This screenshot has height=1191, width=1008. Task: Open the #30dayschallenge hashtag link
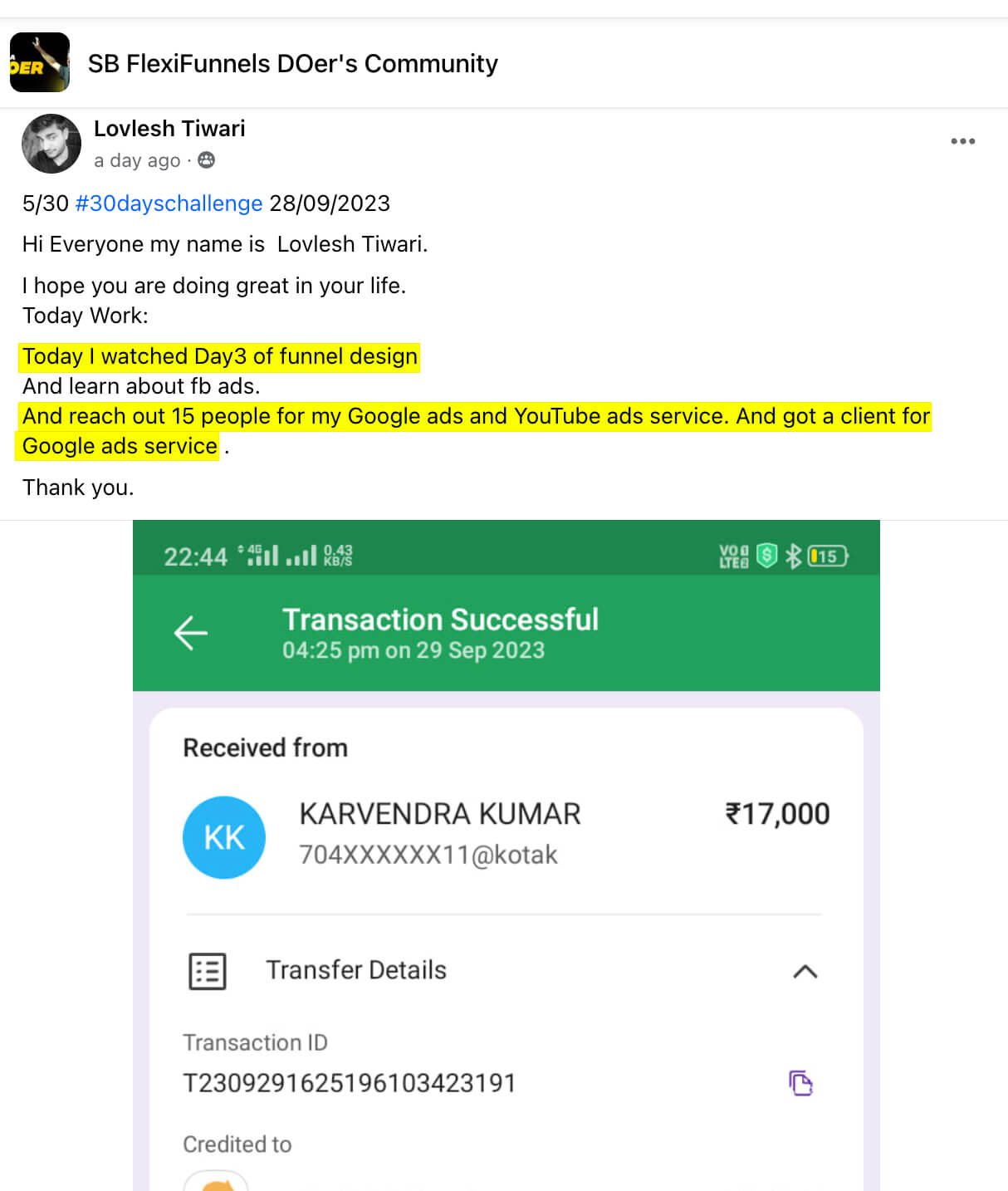tap(169, 203)
